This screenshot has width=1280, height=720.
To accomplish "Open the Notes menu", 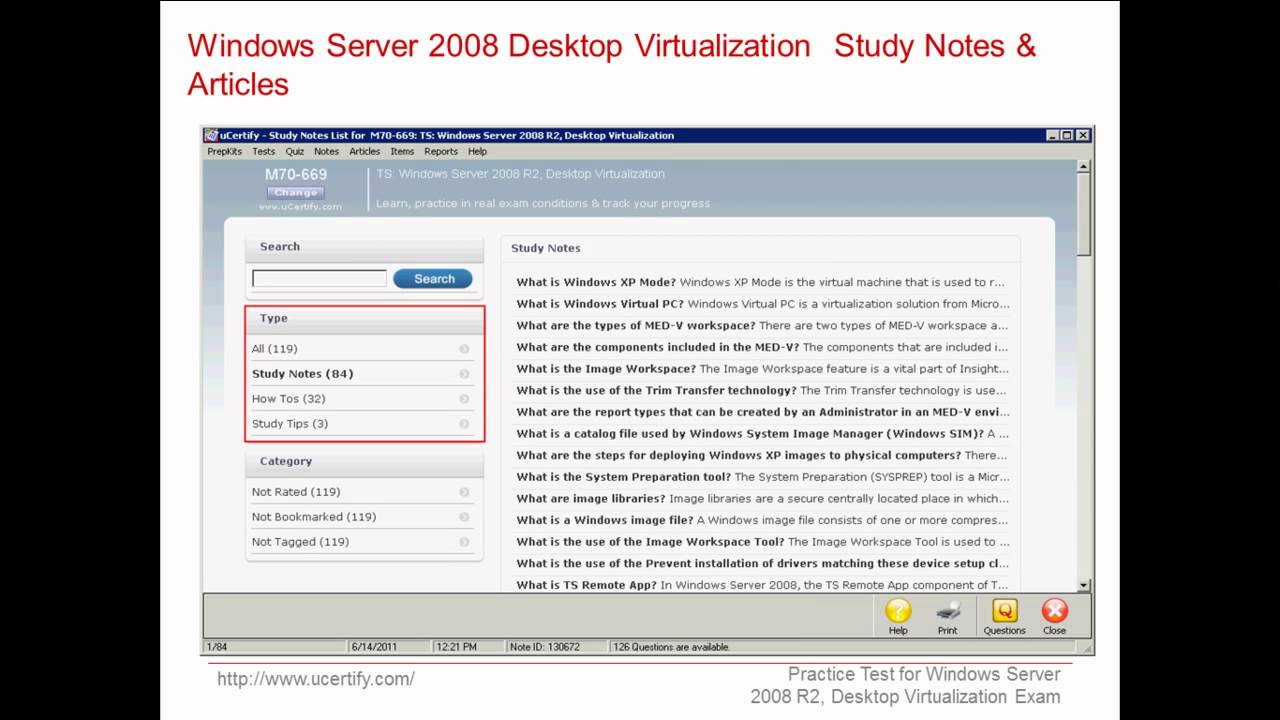I will coord(326,152).
